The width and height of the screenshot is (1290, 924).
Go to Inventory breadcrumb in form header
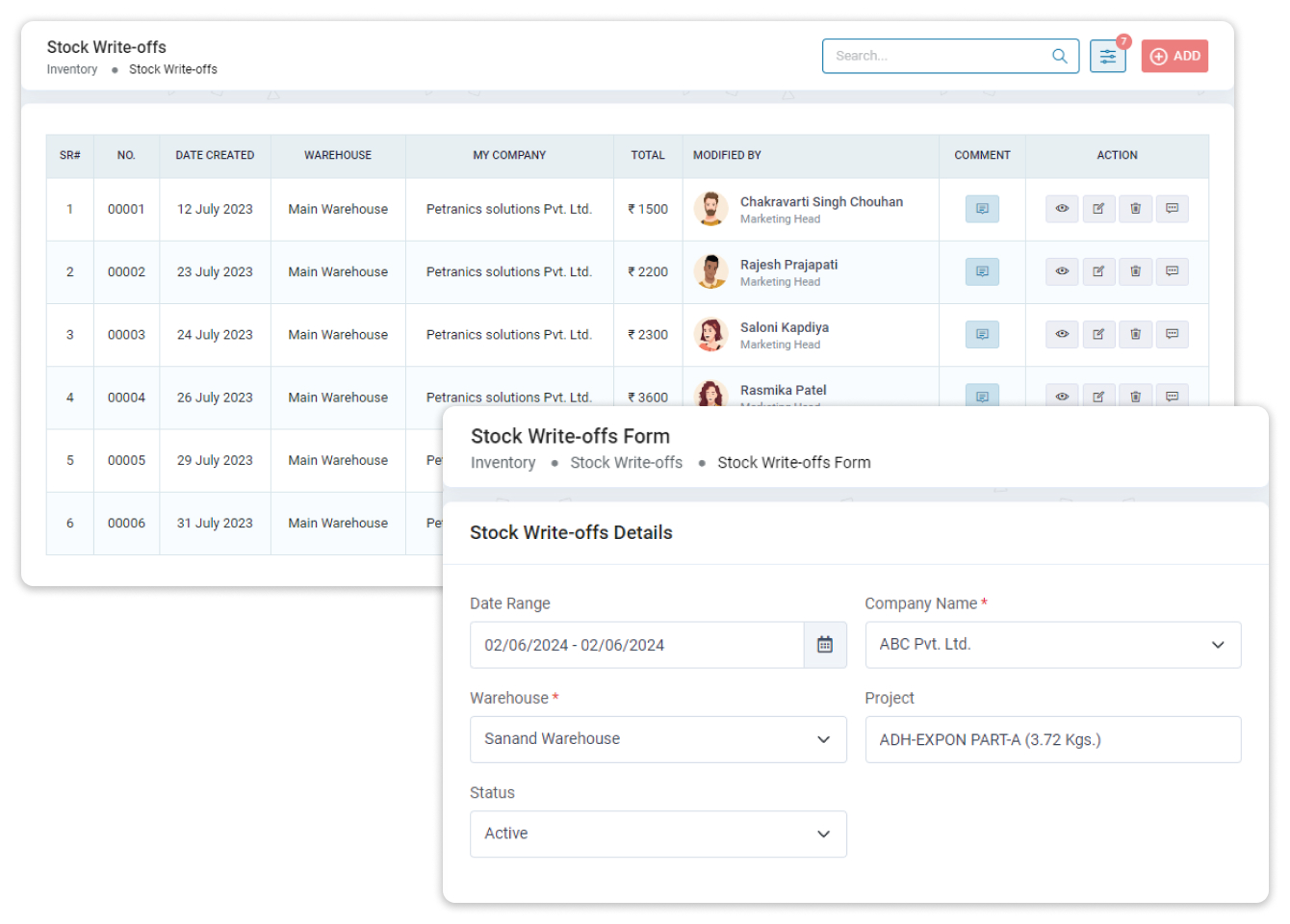point(503,463)
